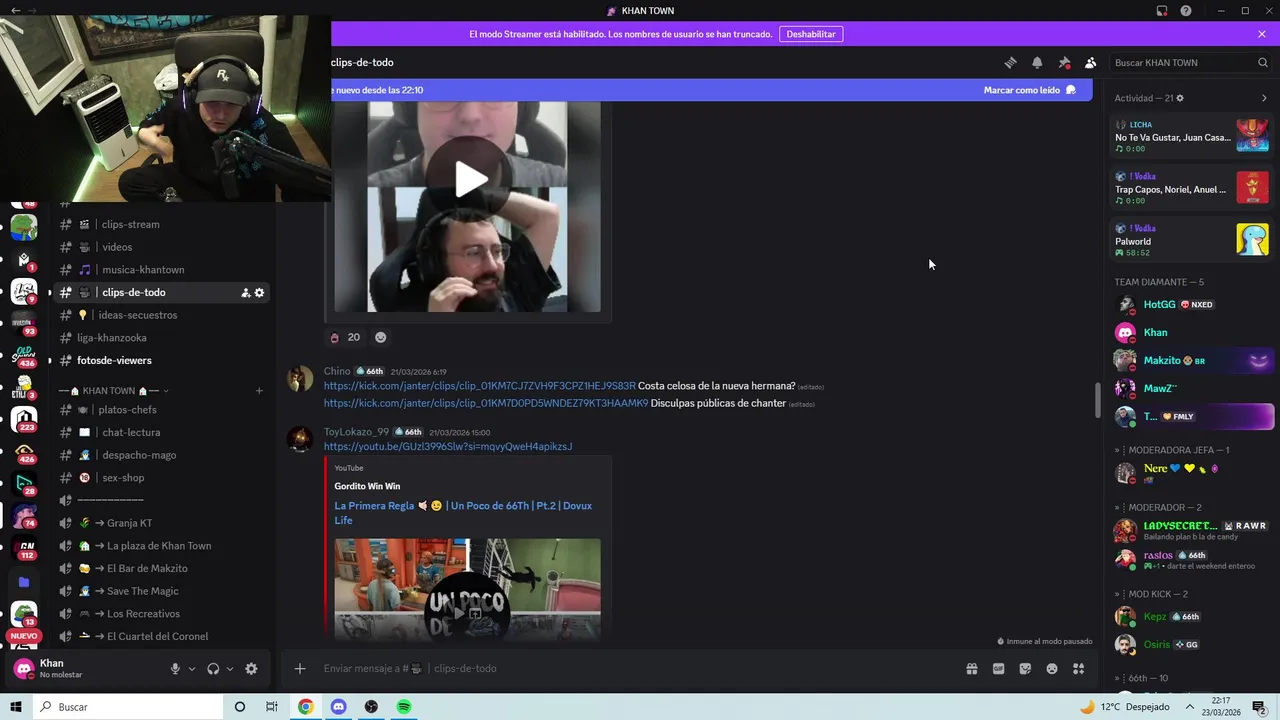Open the Threads icon in channel header

[1010, 62]
